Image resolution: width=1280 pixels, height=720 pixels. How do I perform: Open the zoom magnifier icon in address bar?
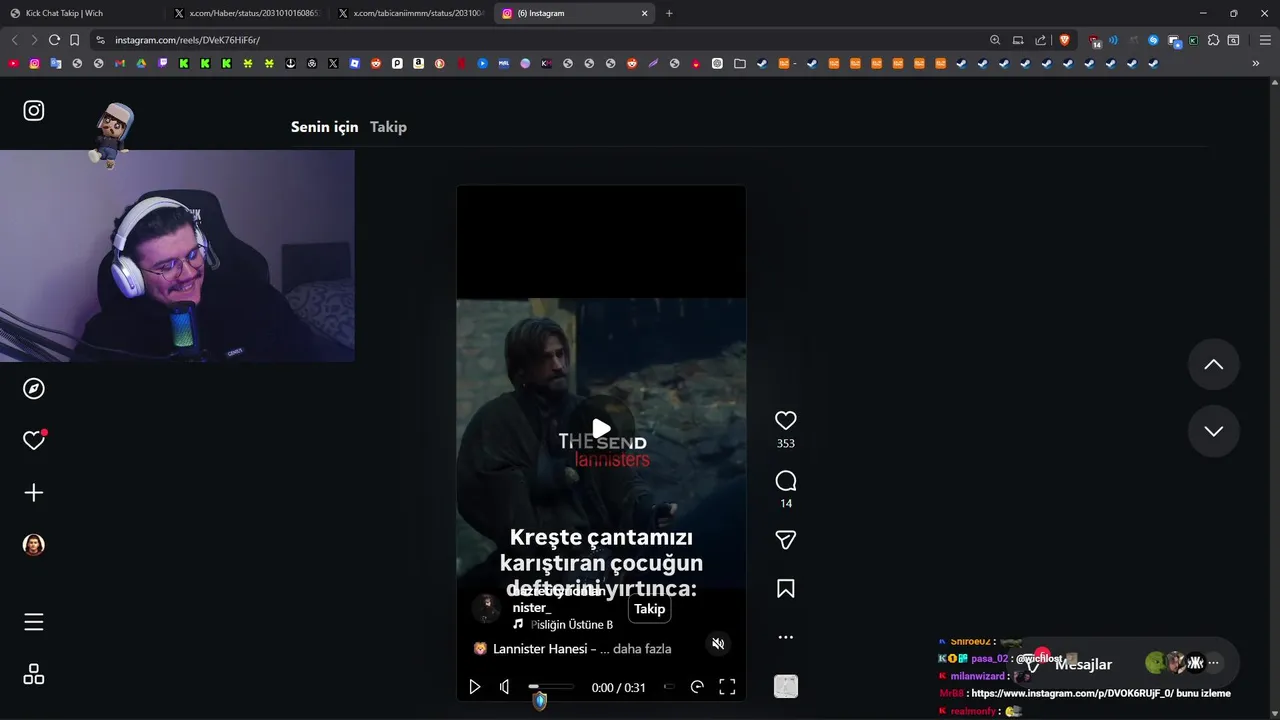pos(995,40)
